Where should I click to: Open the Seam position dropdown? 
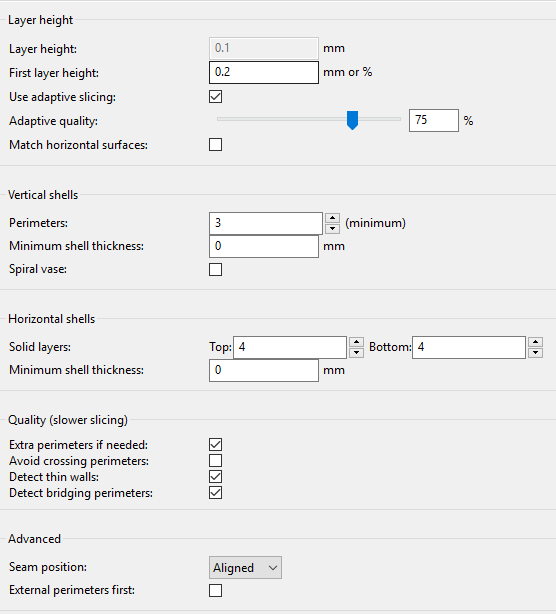click(245, 567)
